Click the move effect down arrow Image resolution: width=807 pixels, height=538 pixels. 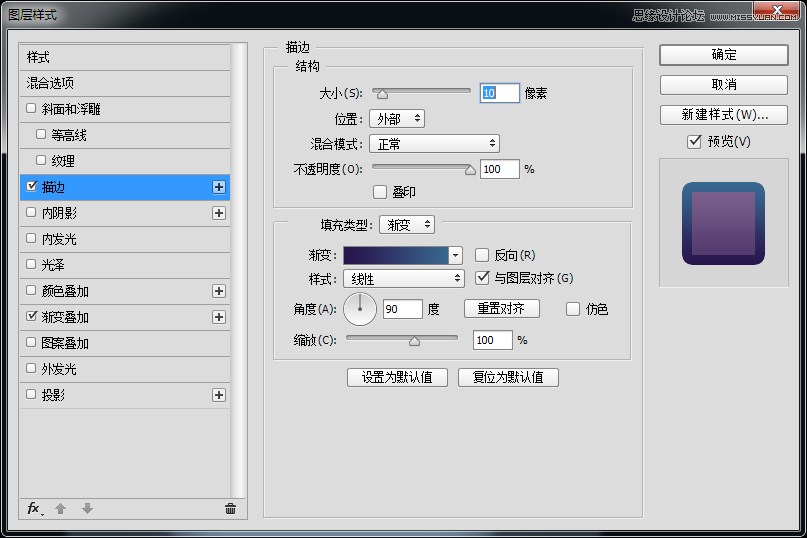point(87,509)
